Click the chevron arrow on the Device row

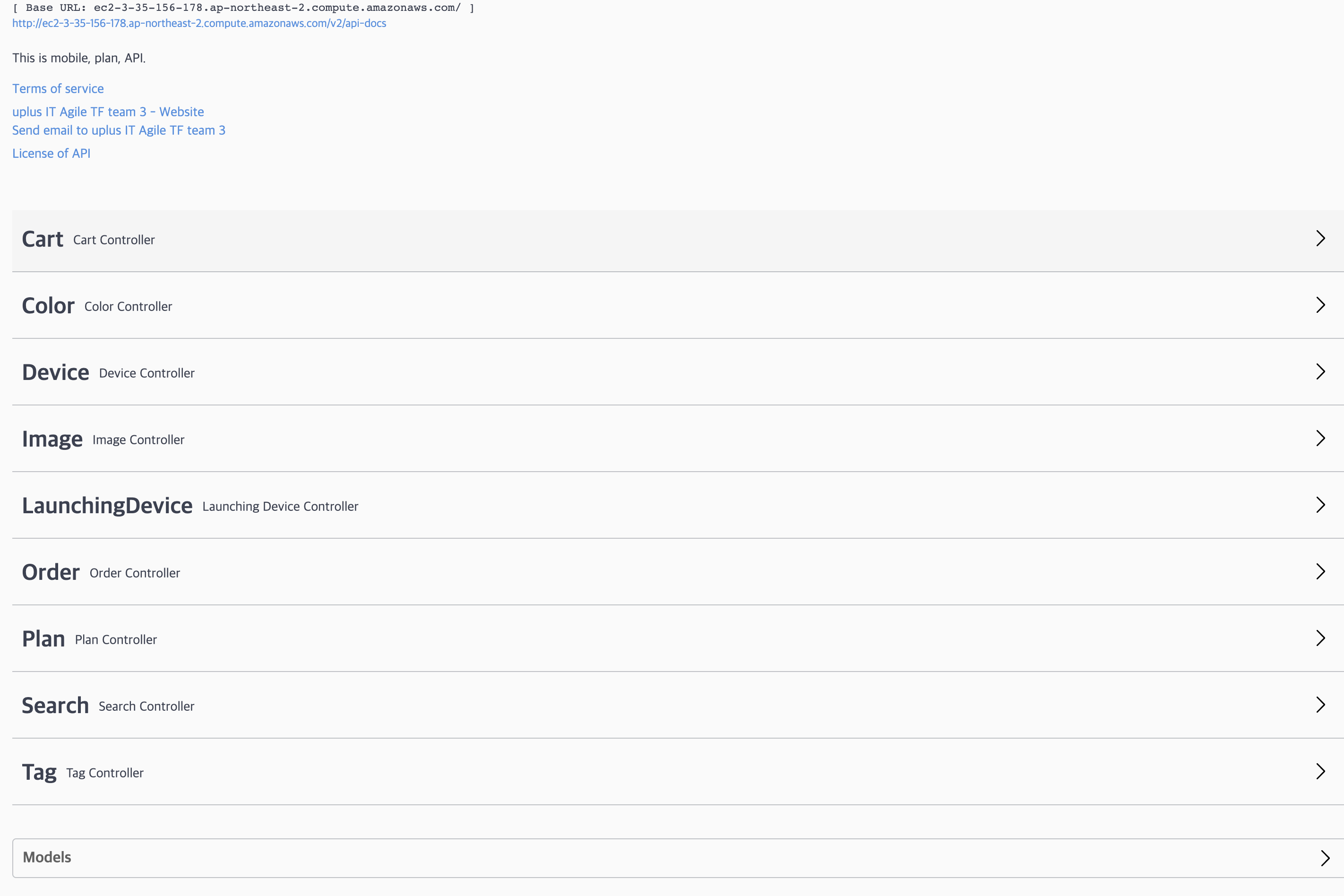pyautogui.click(x=1320, y=371)
